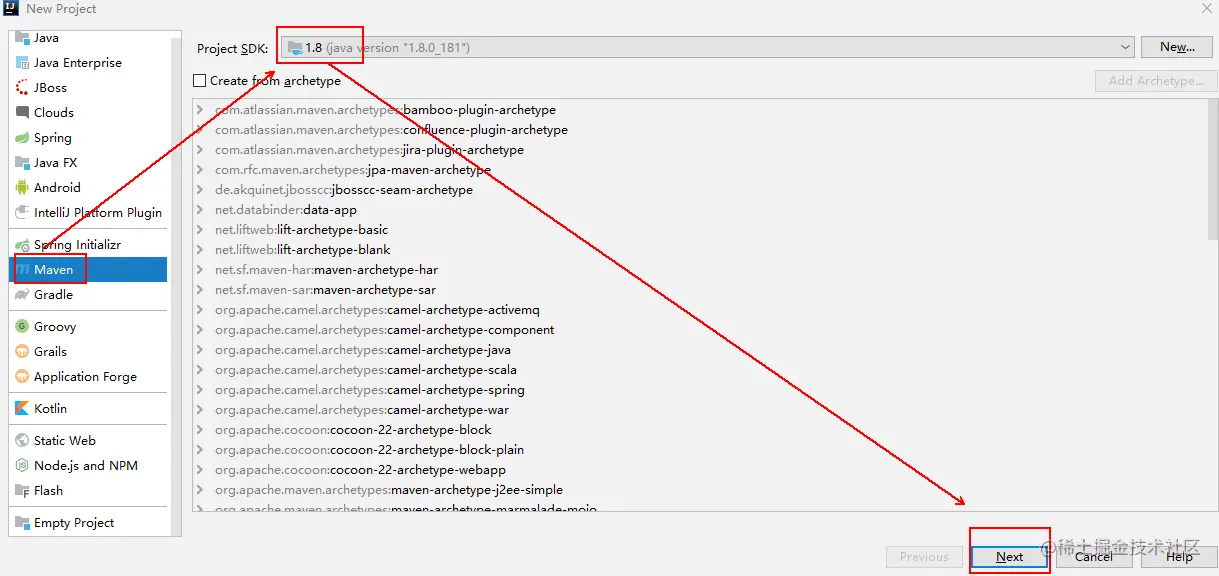Click the Add Archetype... button
Screen dimensions: 1219x576
[x=1156, y=81]
